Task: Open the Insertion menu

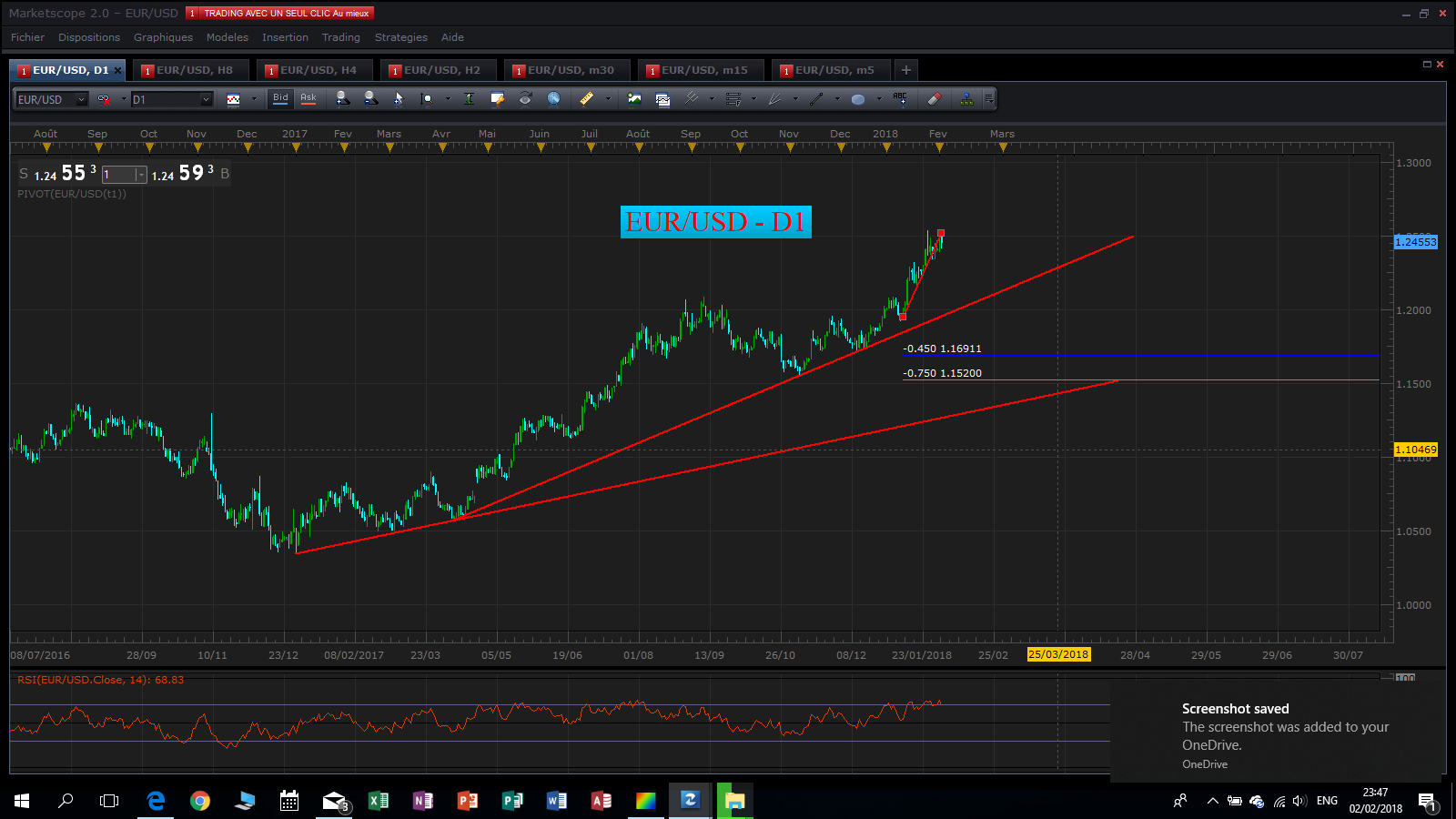Action: pos(285,37)
